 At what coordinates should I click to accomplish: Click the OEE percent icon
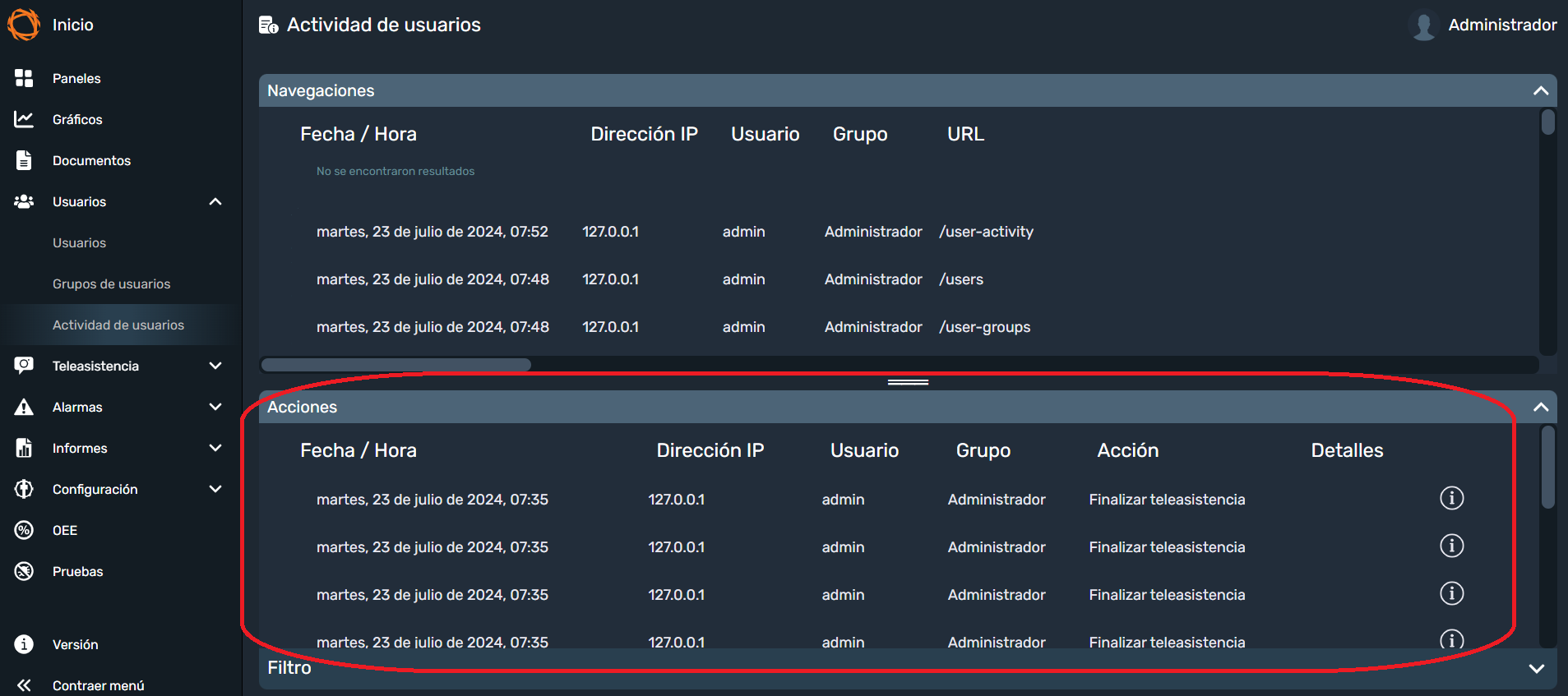pos(24,530)
